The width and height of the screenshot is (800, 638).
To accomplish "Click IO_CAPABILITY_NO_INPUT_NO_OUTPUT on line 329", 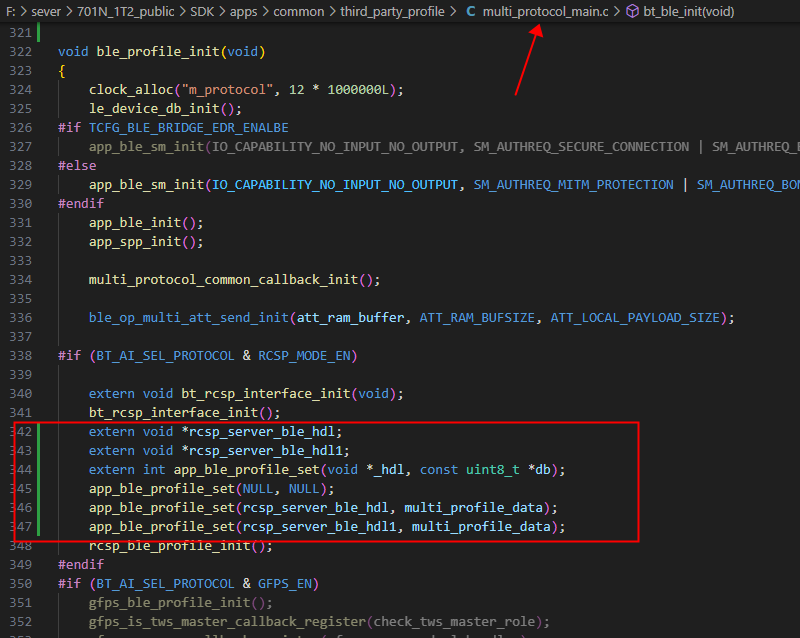I will coord(335,185).
